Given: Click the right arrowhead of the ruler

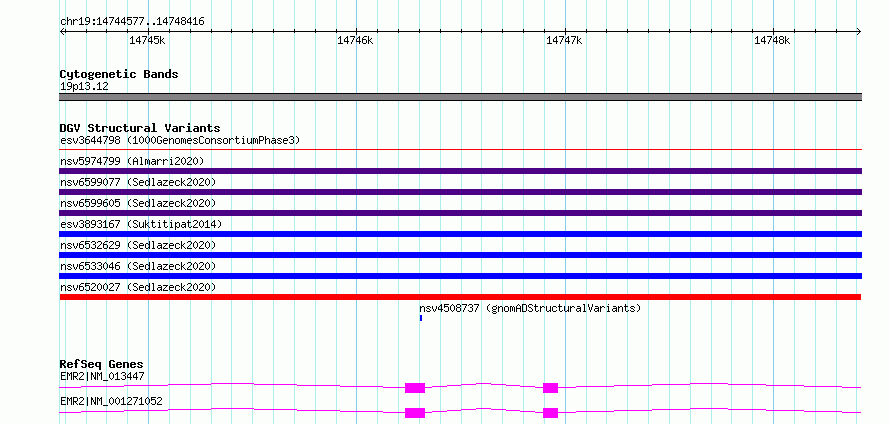Looking at the screenshot, I should pos(858,31).
